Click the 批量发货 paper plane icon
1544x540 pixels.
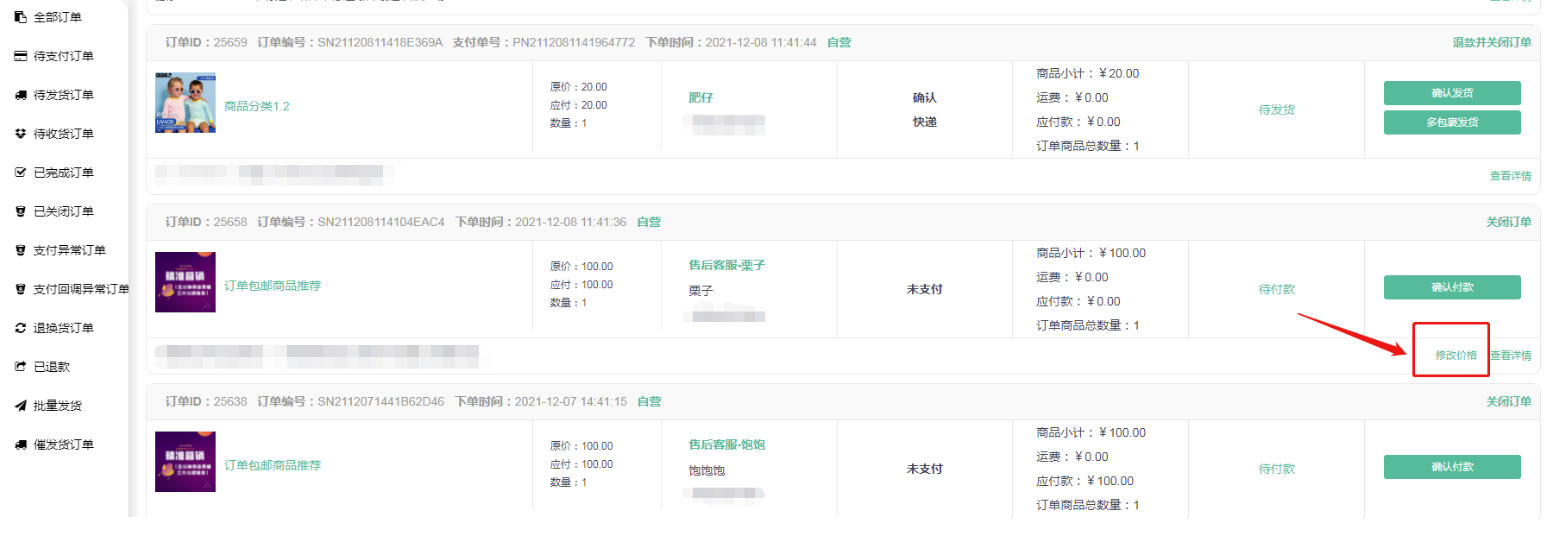coord(20,406)
